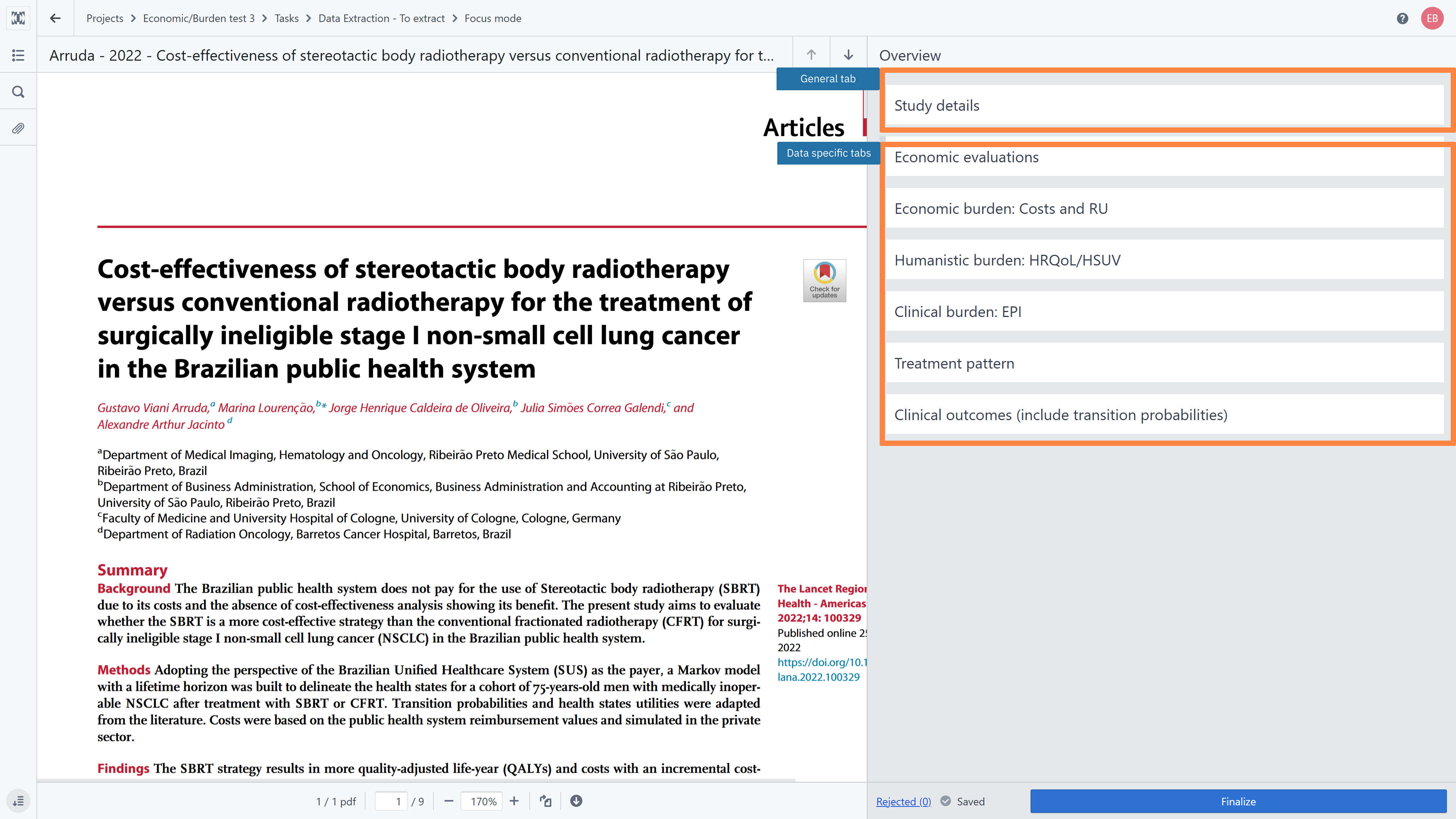Open the Treatment pattern section

(x=1164, y=363)
